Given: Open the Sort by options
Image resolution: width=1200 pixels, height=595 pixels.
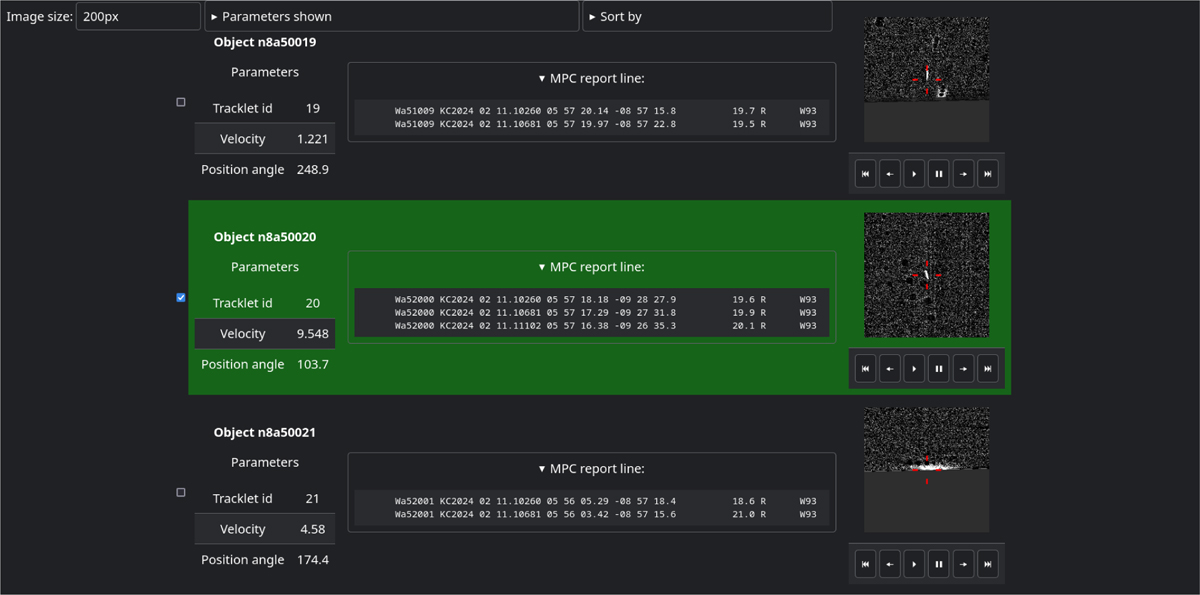Looking at the screenshot, I should [706, 16].
